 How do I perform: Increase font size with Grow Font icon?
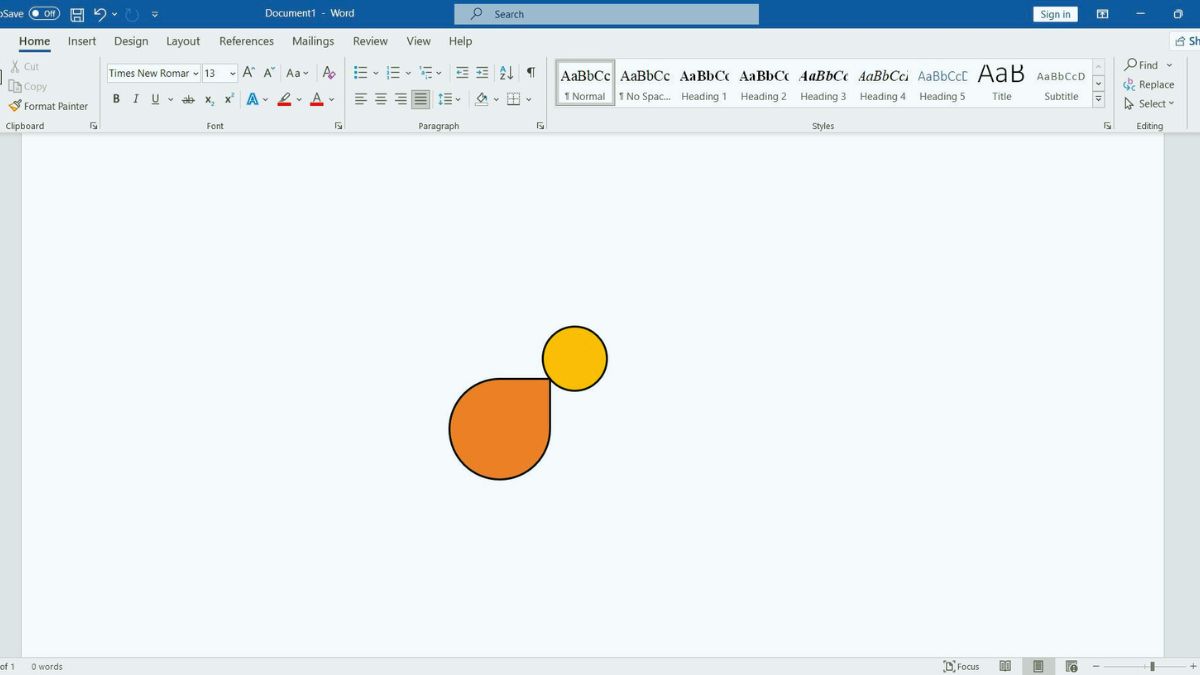pyautogui.click(x=249, y=73)
